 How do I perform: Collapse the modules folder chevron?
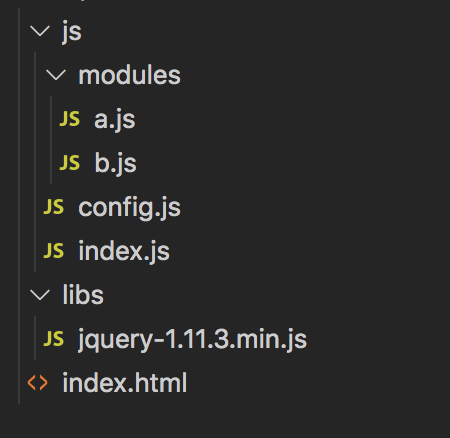[x=56, y=75]
